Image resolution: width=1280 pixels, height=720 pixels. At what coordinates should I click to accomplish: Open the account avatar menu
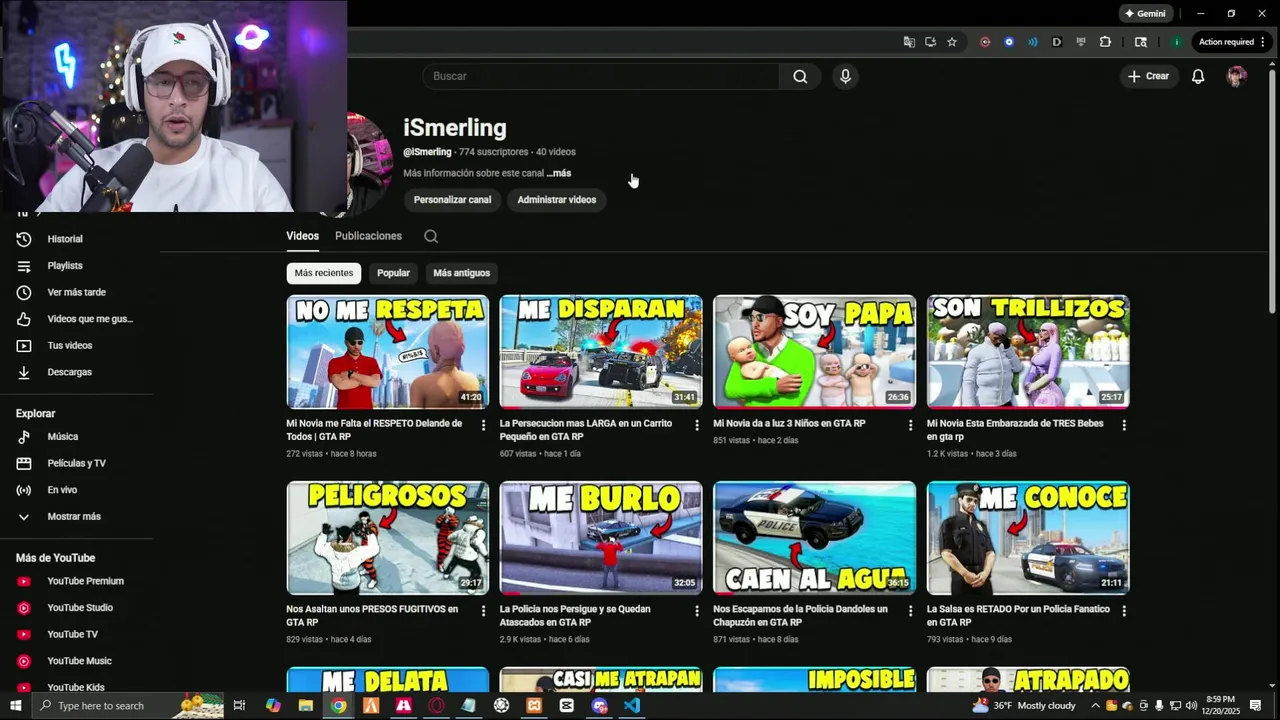pyautogui.click(x=1237, y=76)
